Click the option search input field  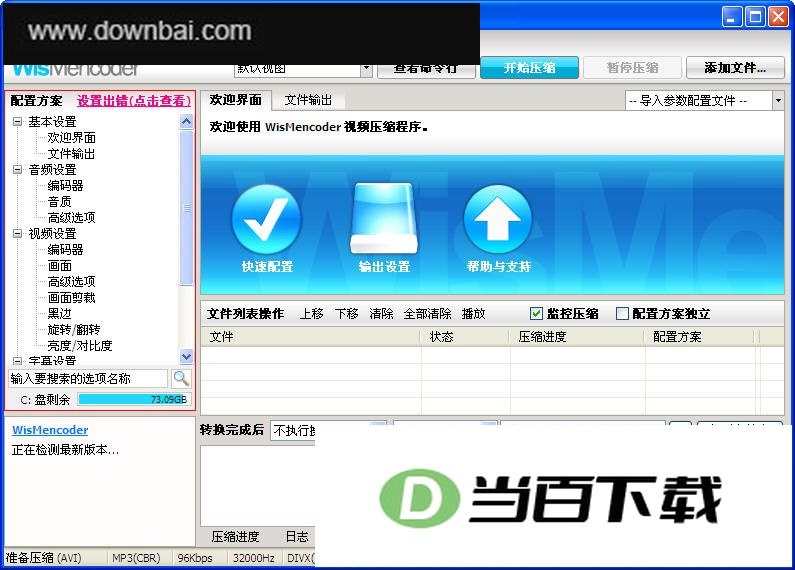[88, 378]
